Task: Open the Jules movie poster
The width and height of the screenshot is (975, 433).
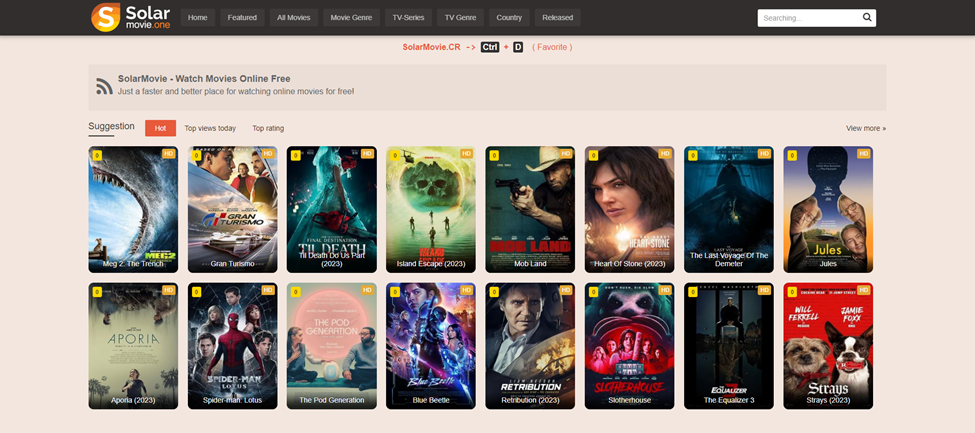Action: click(828, 210)
